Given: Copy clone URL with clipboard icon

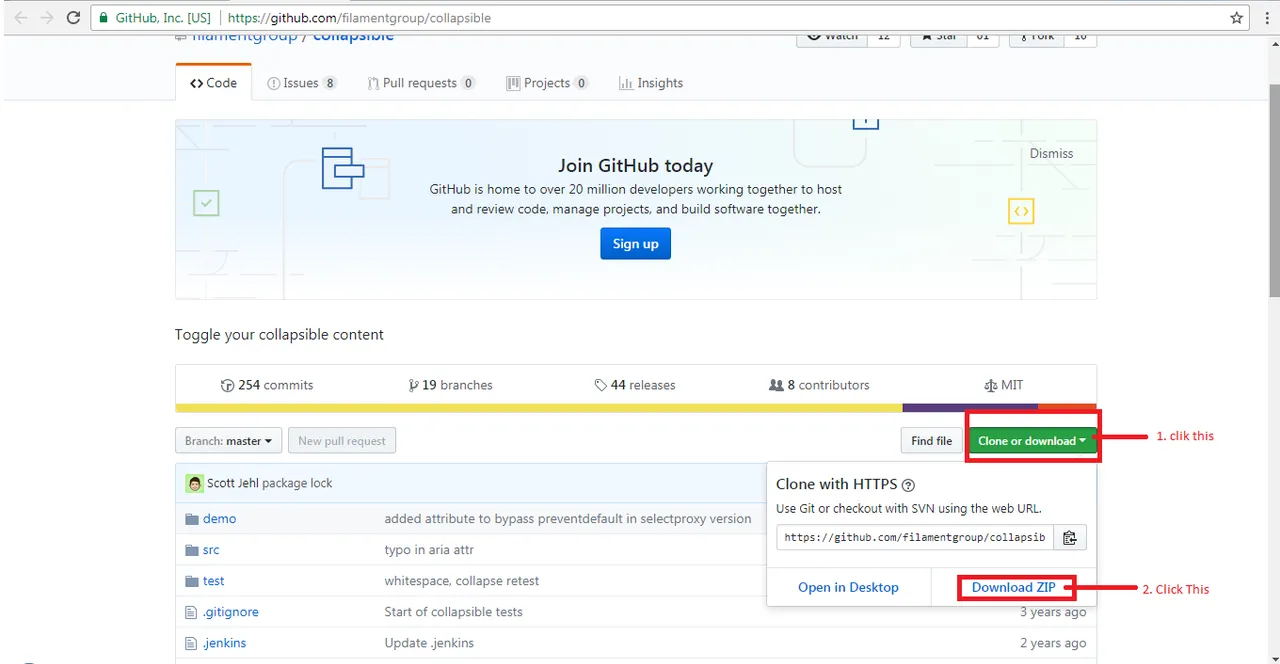Looking at the screenshot, I should pyautogui.click(x=1069, y=537).
